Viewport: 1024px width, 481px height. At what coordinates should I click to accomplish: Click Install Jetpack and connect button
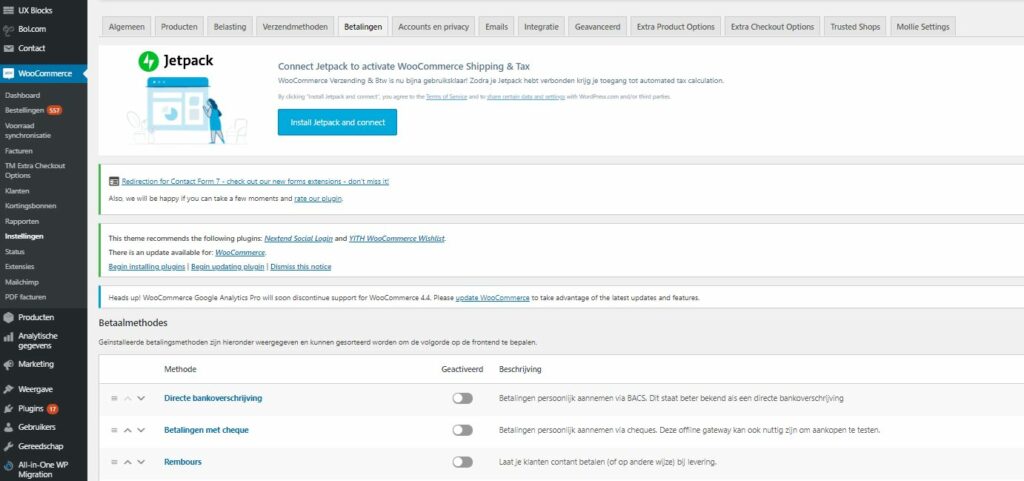338,122
